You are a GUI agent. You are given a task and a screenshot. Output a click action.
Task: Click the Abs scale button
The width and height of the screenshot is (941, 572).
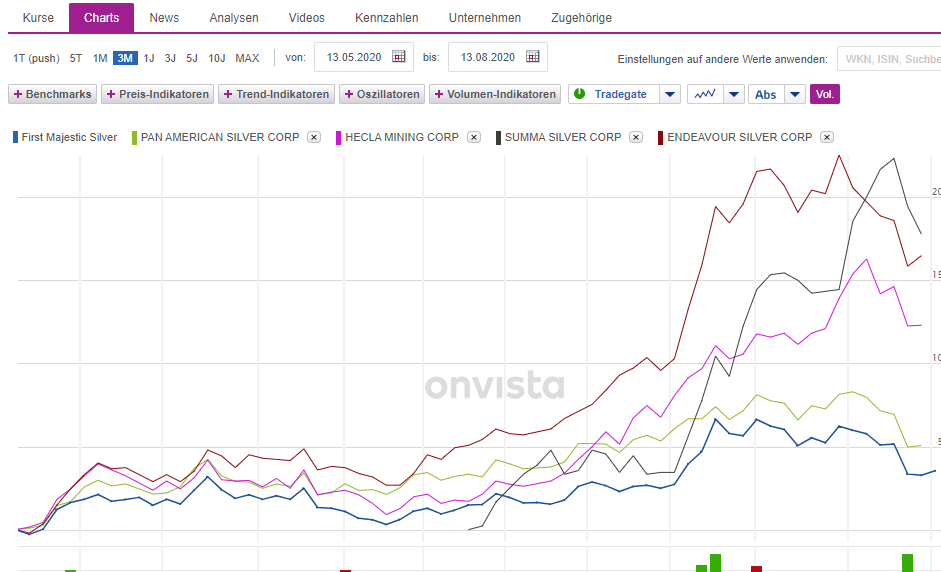(x=766, y=94)
